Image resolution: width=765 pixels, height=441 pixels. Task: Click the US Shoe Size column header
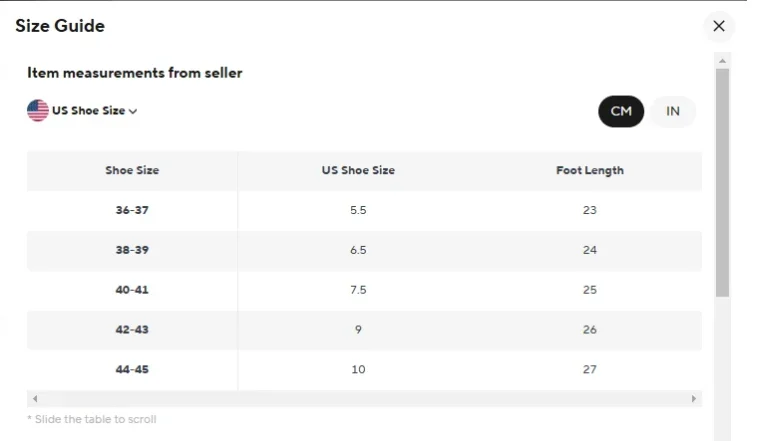point(358,170)
